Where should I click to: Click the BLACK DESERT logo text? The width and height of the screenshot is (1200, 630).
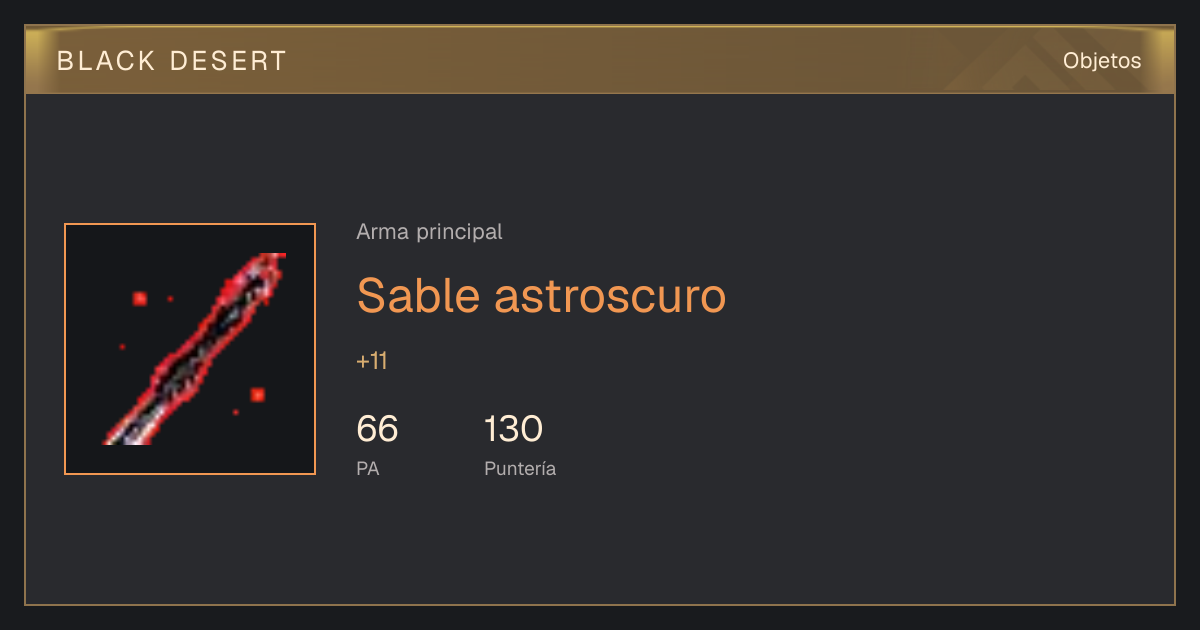pyautogui.click(x=172, y=61)
